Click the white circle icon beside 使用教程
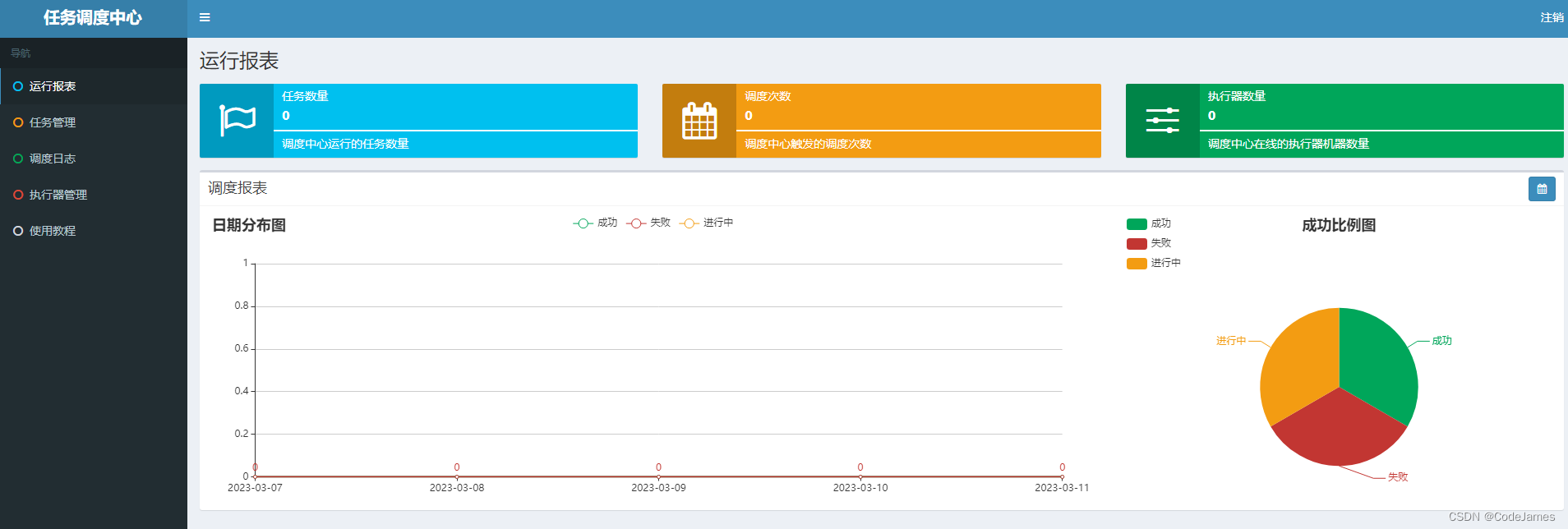The image size is (1568, 529). [x=18, y=231]
